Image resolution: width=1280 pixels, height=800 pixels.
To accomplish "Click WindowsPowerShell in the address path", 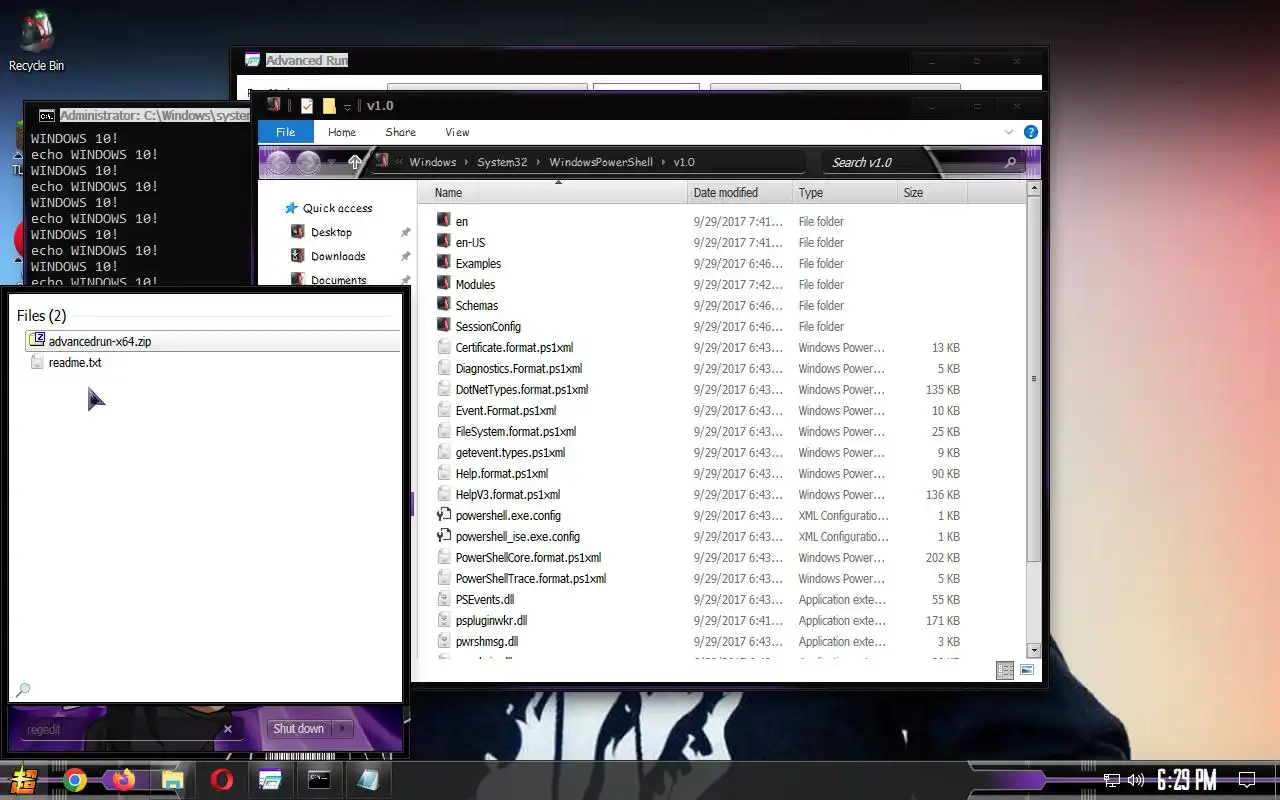I will tap(601, 162).
